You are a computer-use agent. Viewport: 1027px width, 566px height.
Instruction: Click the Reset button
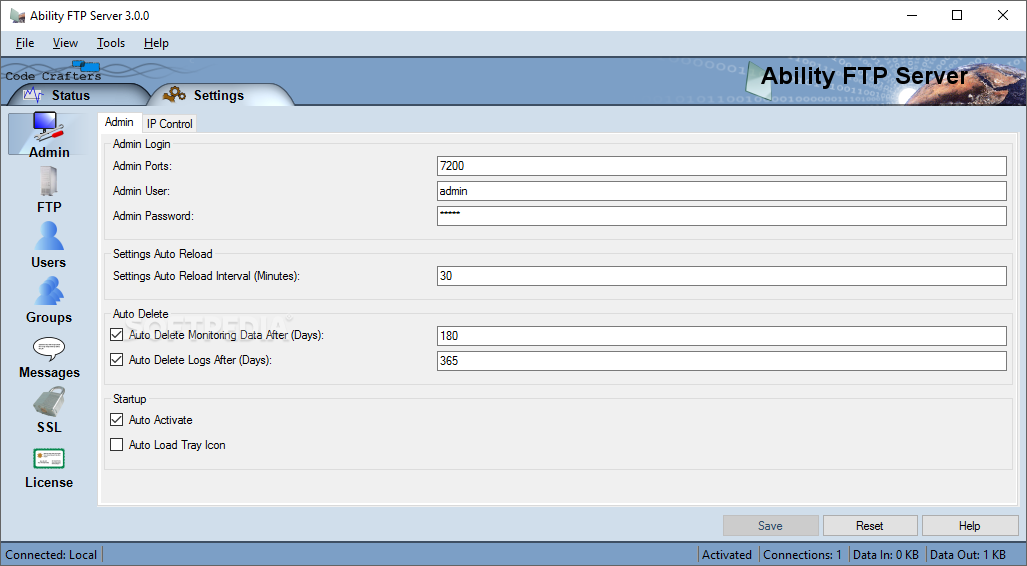870,525
